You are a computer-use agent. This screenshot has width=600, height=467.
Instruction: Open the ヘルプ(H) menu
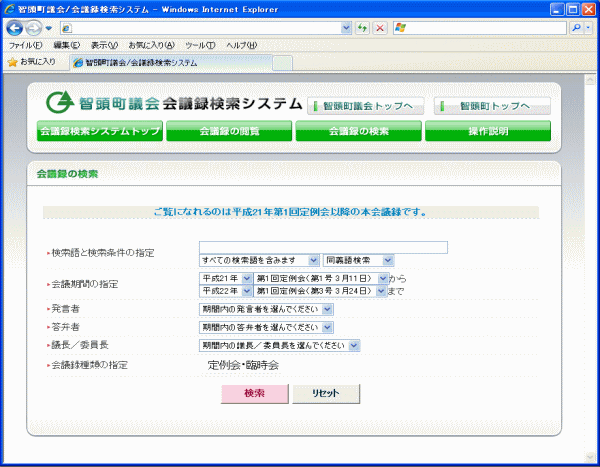[x=241, y=45]
